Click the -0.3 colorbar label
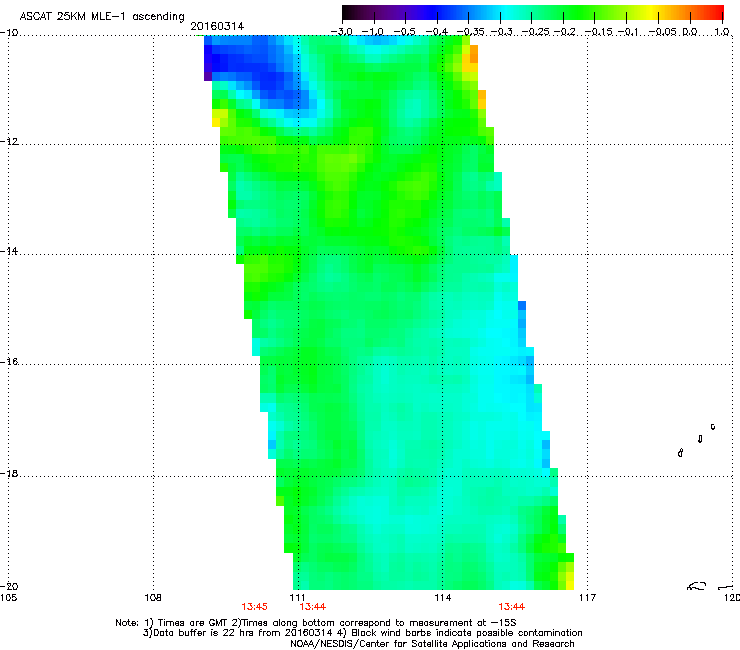Image resolution: width=740 pixels, height=650 pixels. (501, 32)
